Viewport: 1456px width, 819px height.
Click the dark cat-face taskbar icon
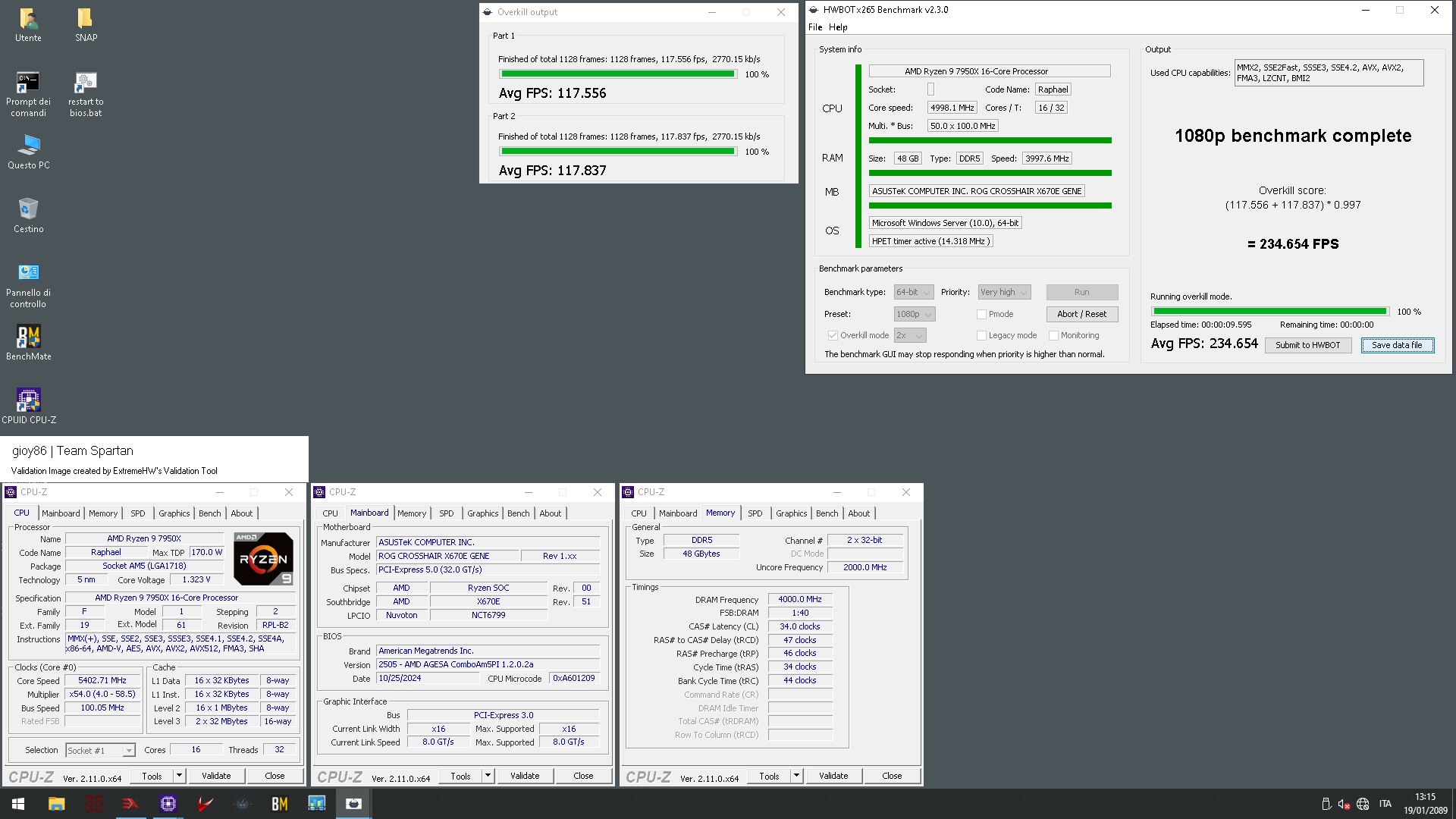tap(243, 804)
